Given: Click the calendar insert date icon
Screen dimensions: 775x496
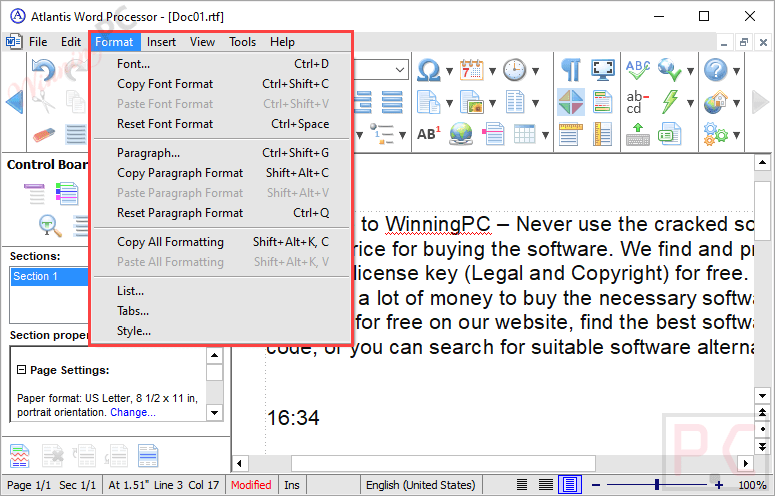Looking at the screenshot, I should [472, 71].
